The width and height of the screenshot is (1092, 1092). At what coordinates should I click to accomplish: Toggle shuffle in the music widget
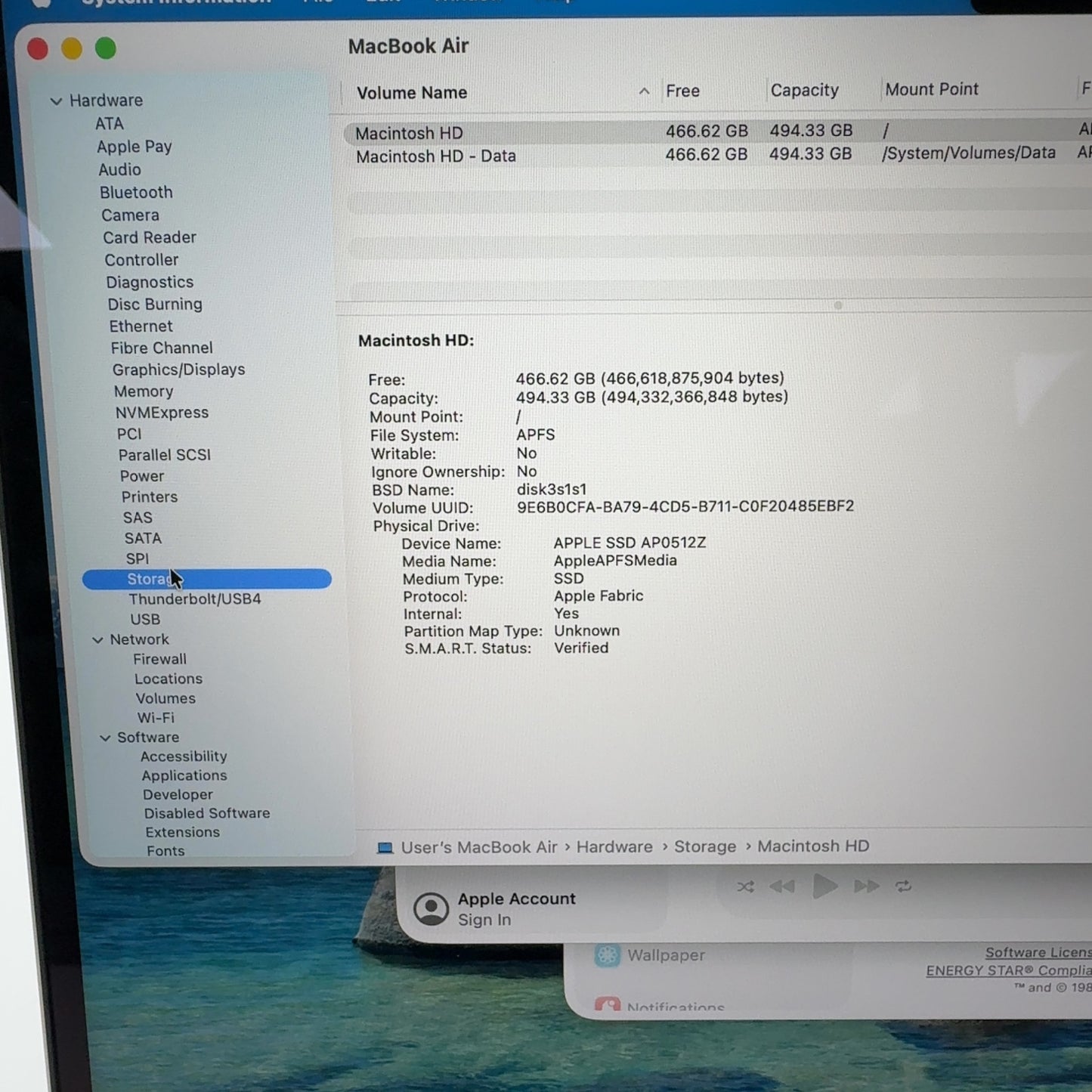tap(746, 887)
